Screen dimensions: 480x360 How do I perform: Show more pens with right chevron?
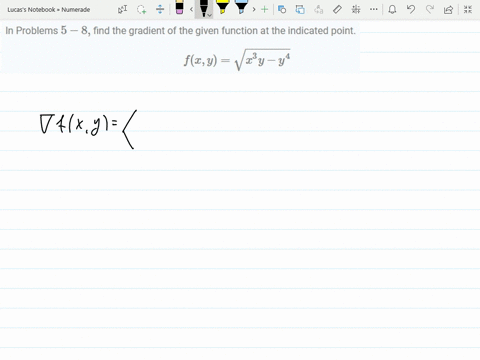tap(254, 9)
